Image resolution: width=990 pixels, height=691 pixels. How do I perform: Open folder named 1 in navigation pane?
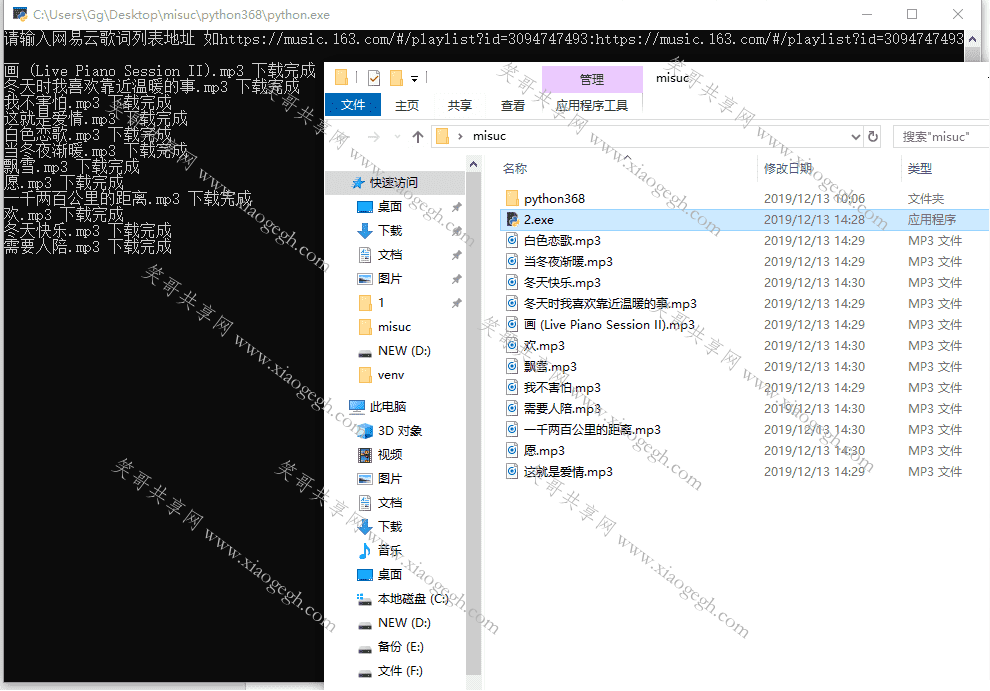pos(381,303)
